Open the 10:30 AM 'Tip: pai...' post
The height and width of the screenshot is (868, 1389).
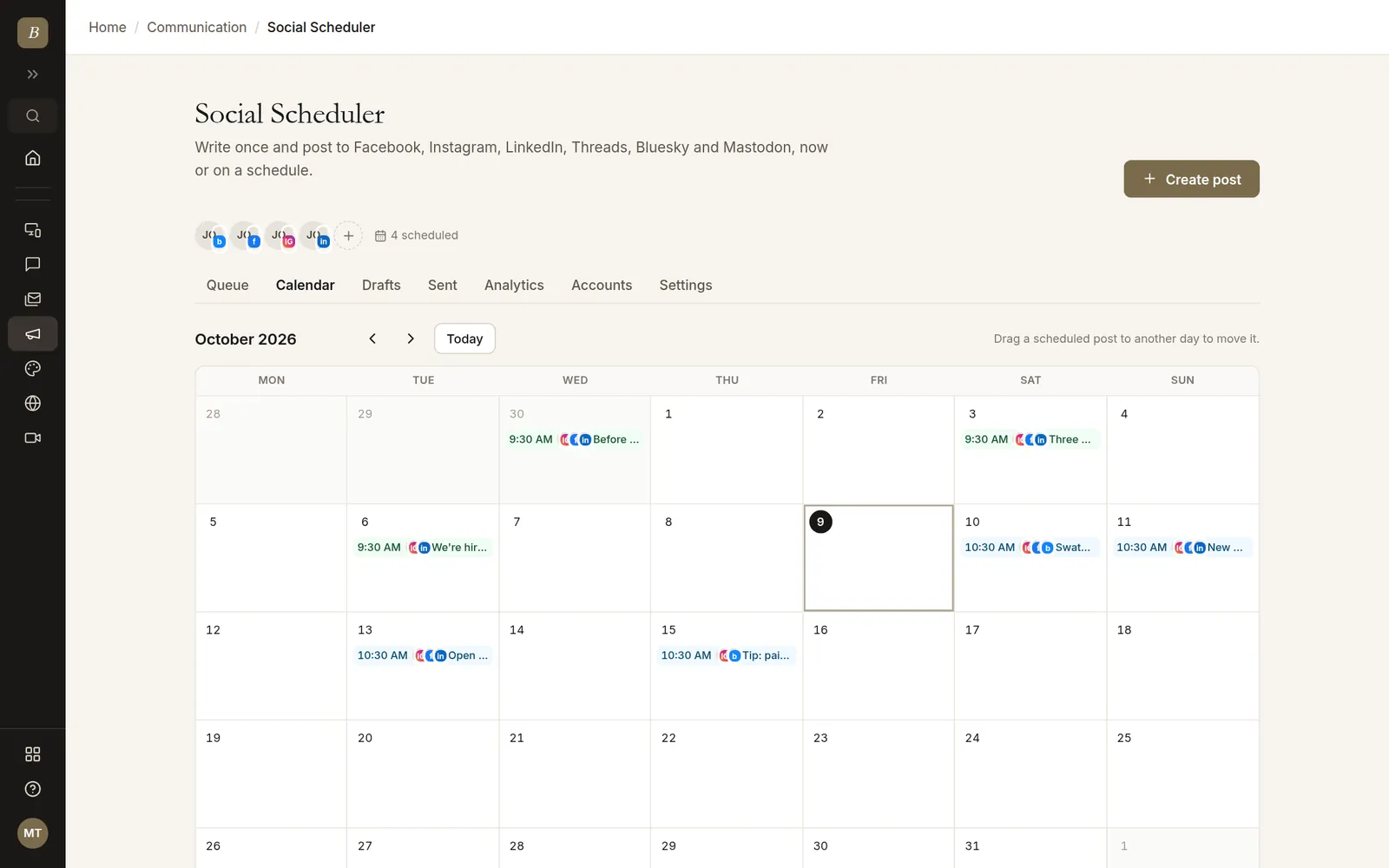(727, 655)
